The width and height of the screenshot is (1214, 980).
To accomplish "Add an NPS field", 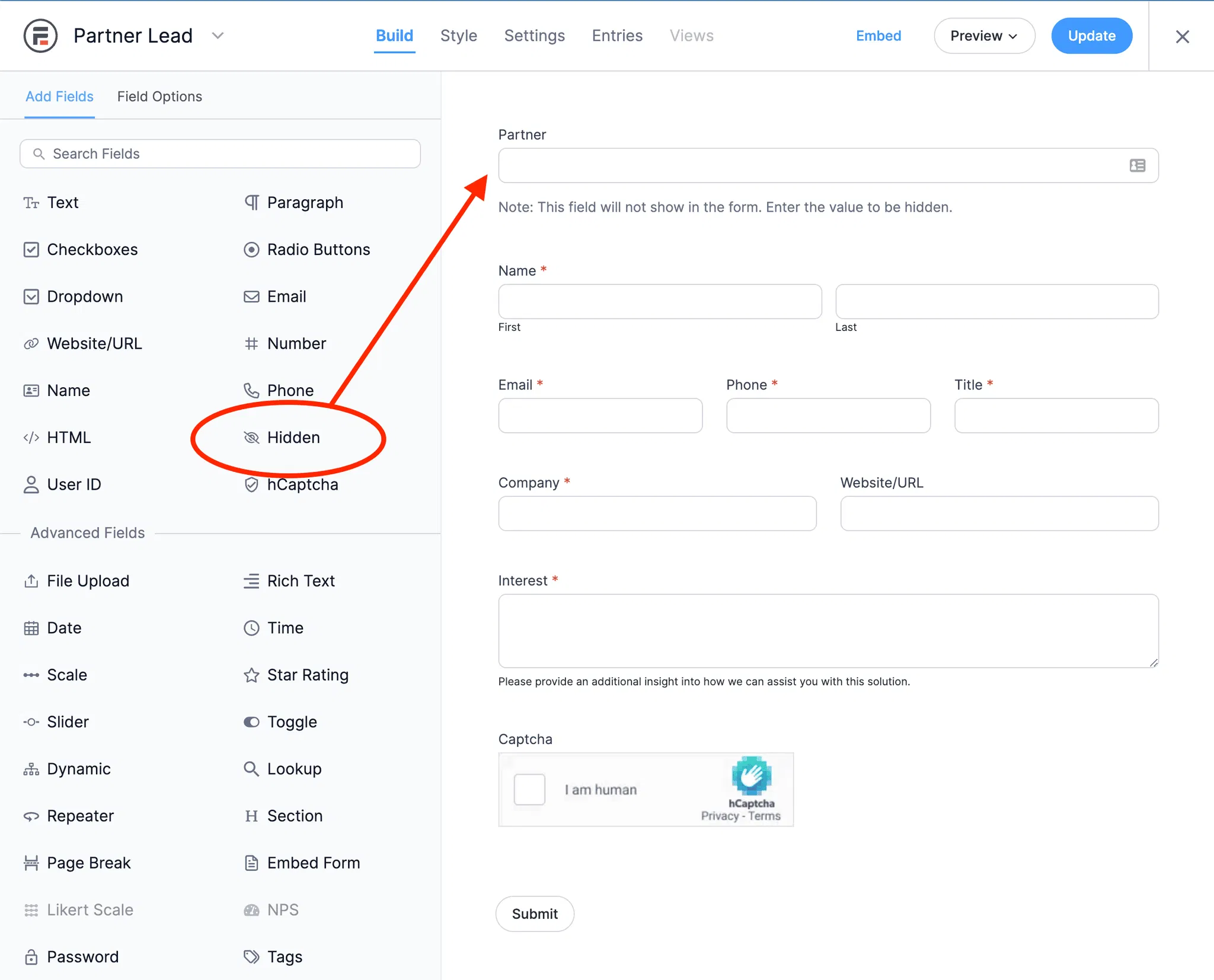I will 271,910.
